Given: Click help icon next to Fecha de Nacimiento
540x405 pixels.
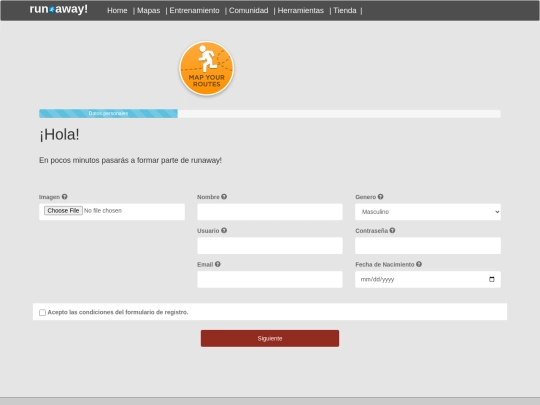Looking at the screenshot, I should point(419,264).
